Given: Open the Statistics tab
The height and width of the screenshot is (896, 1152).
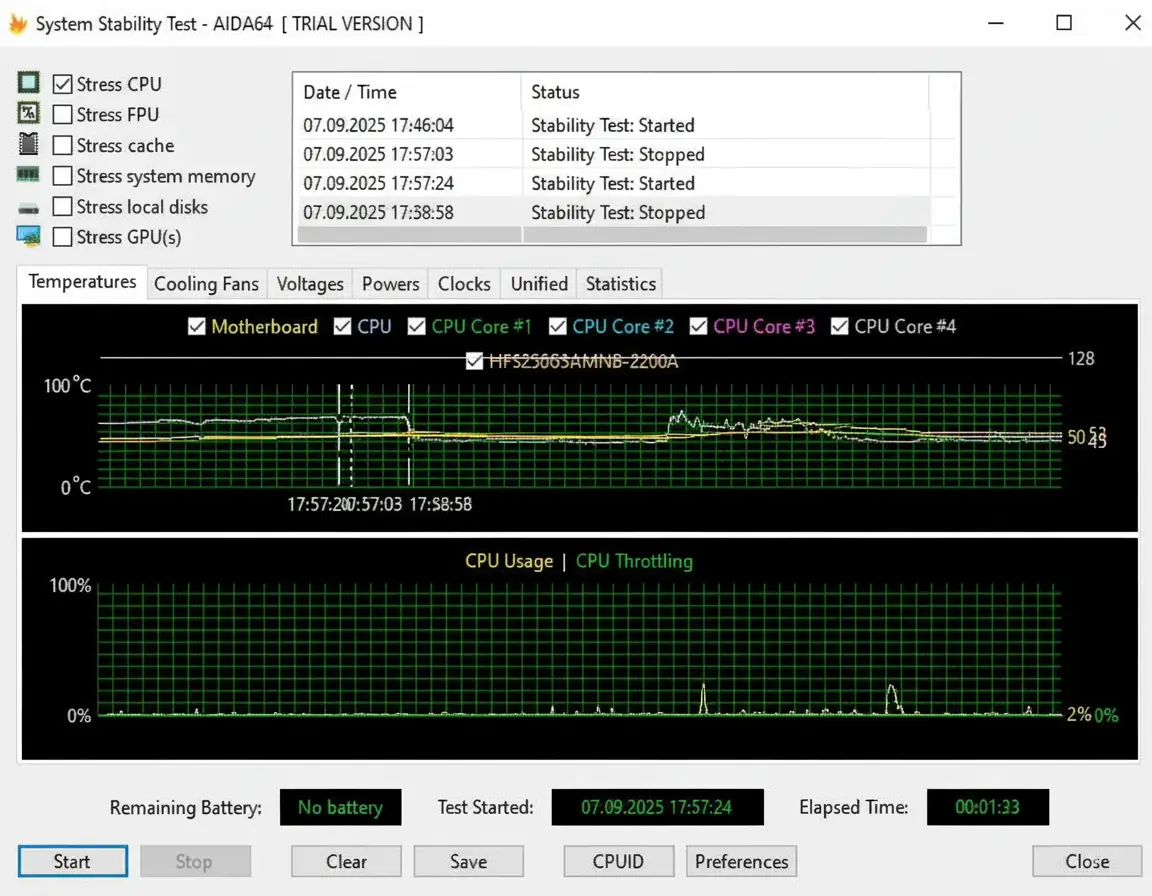Looking at the screenshot, I should coord(621,284).
